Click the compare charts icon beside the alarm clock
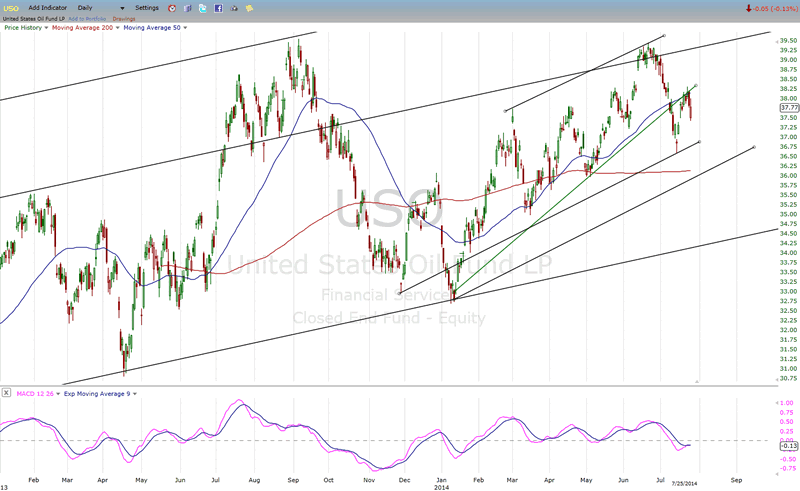Viewport: 800px width, 491px height. [187, 8]
